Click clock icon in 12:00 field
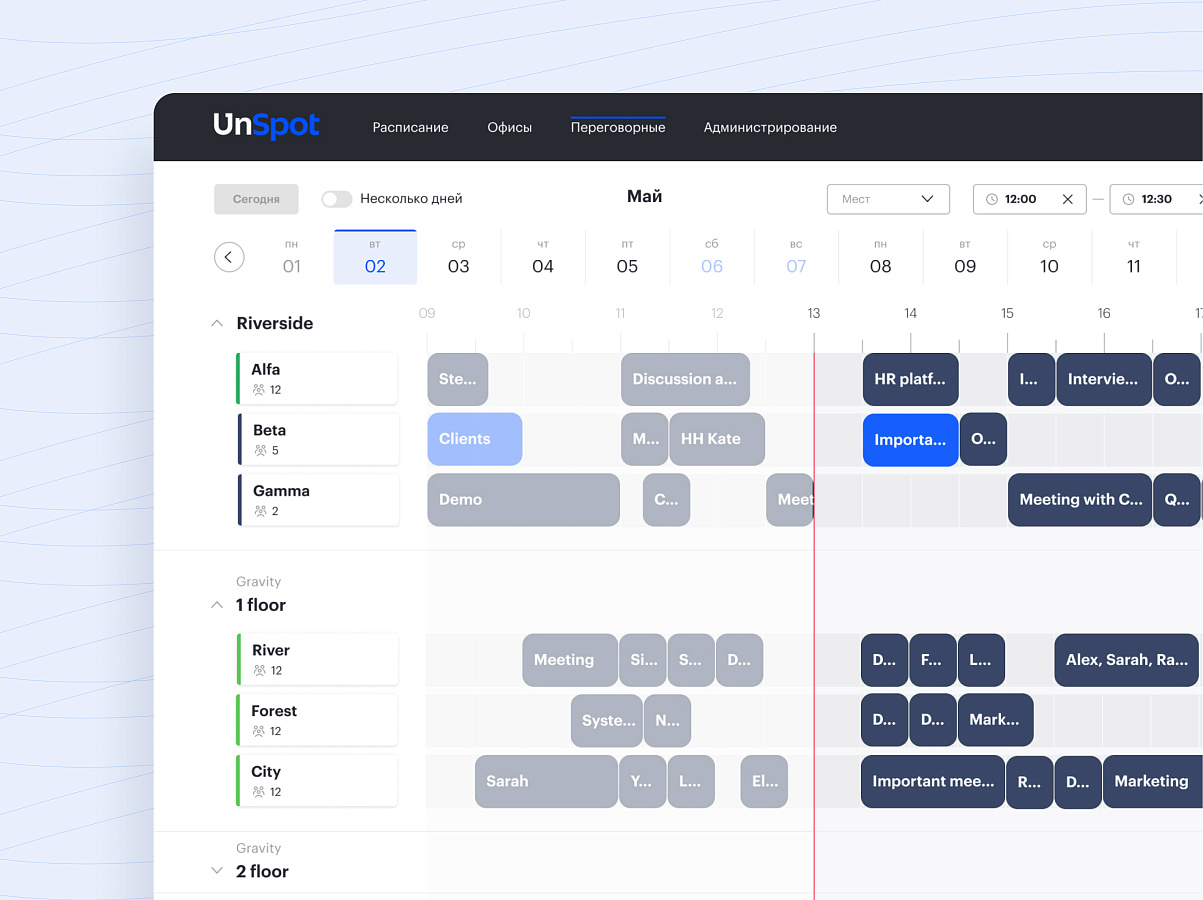1203x900 pixels. coord(992,199)
